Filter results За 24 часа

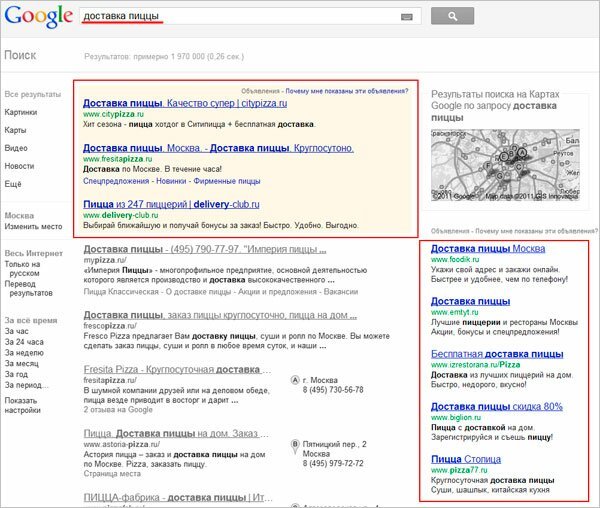(24, 342)
